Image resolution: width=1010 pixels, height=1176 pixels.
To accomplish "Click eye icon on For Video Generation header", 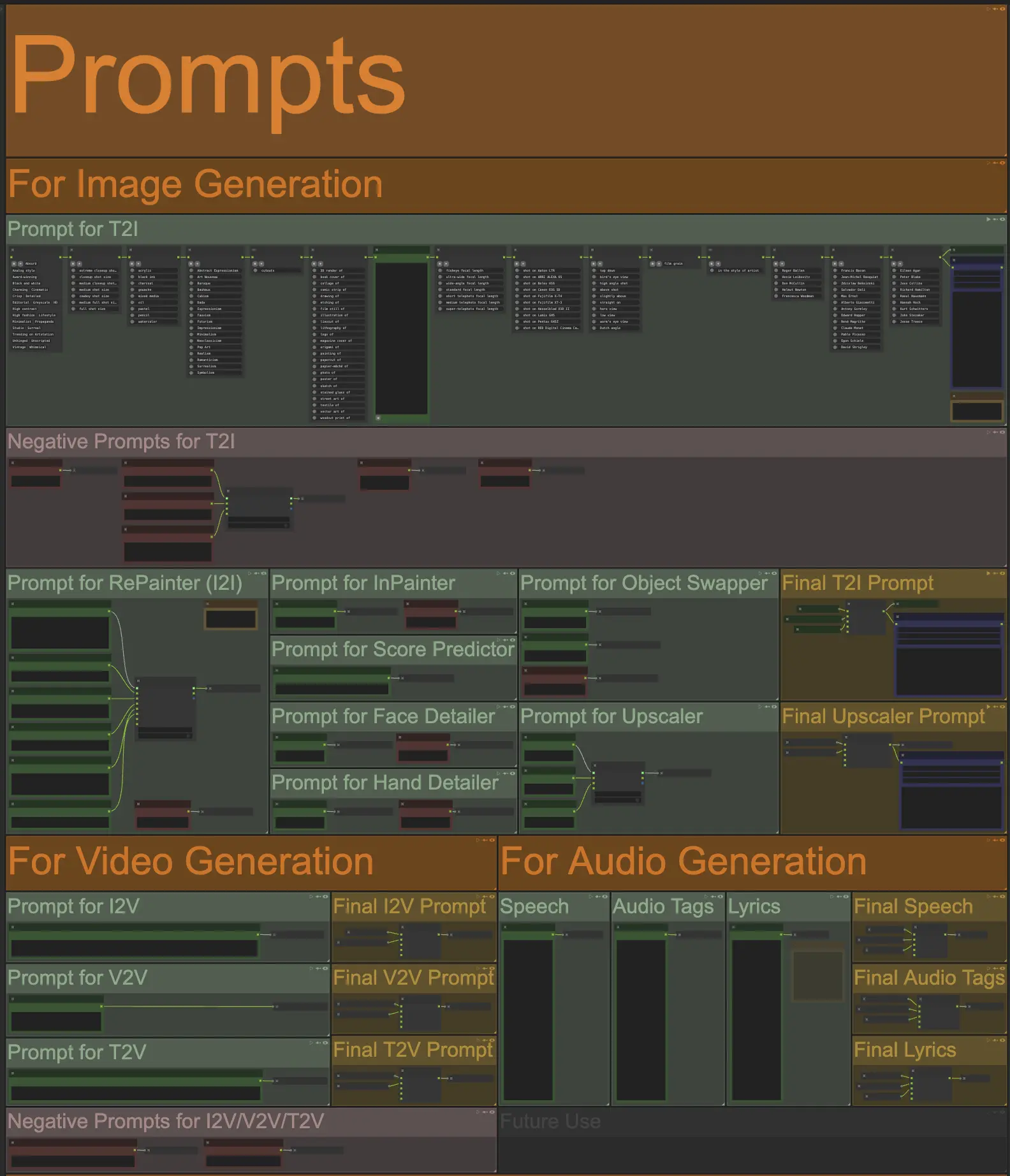I will tap(493, 840).
